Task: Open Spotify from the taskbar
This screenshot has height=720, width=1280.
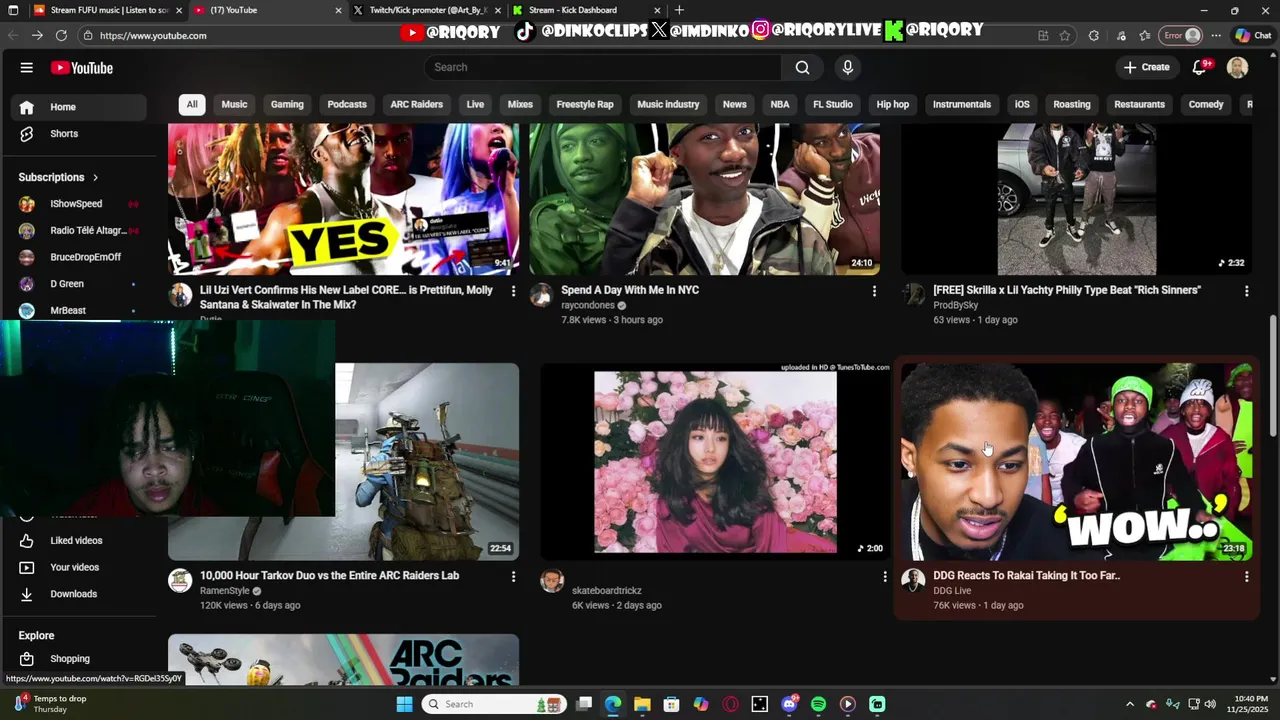Action: [818, 704]
